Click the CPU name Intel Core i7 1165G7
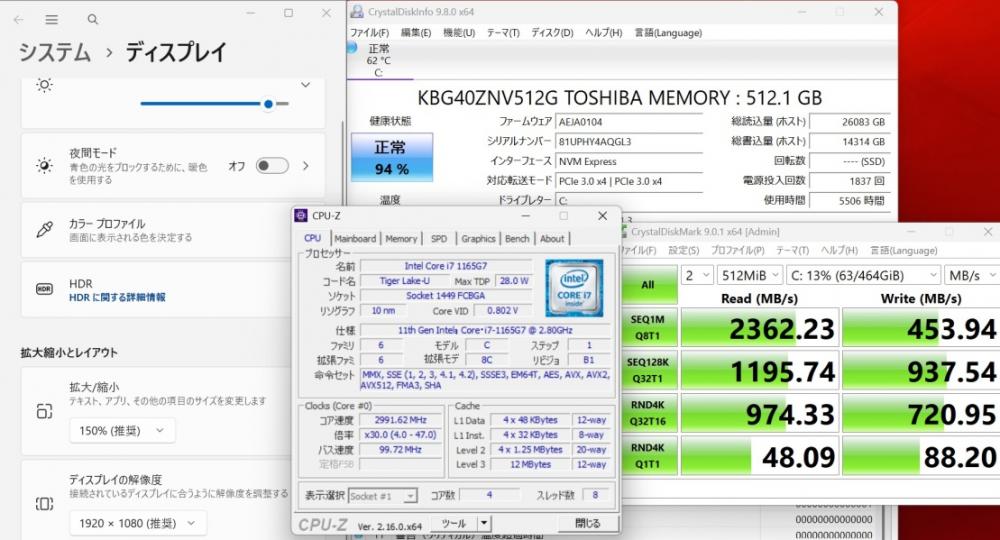1000x540 pixels. (446, 266)
